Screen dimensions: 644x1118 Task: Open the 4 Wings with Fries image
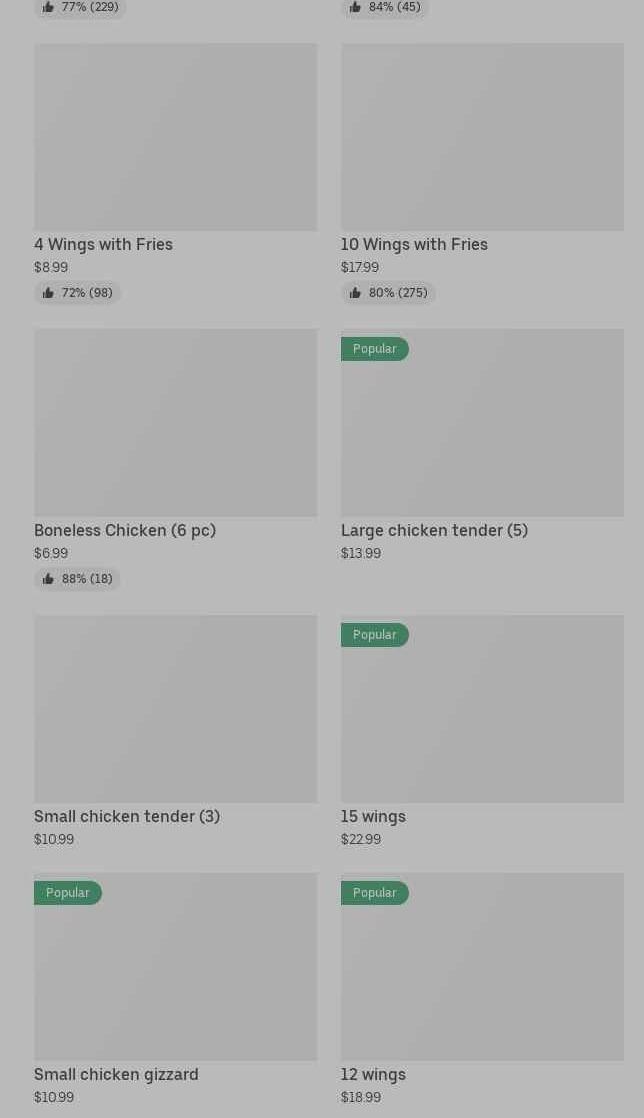point(175,137)
